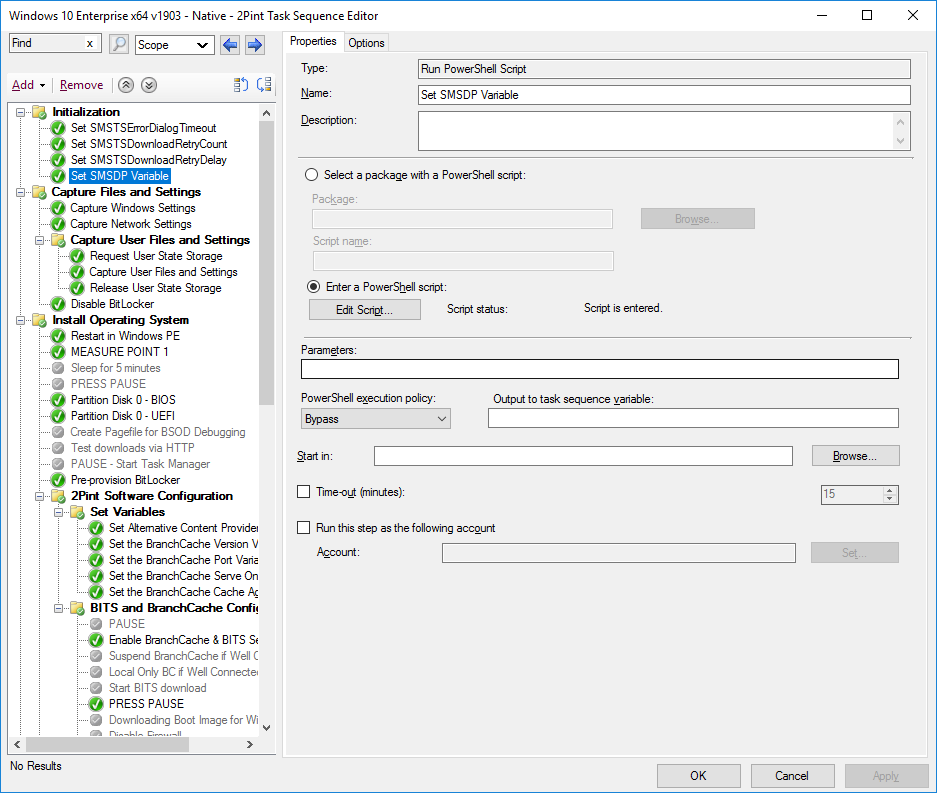Click gray icon of PAUSE step

tap(96, 624)
